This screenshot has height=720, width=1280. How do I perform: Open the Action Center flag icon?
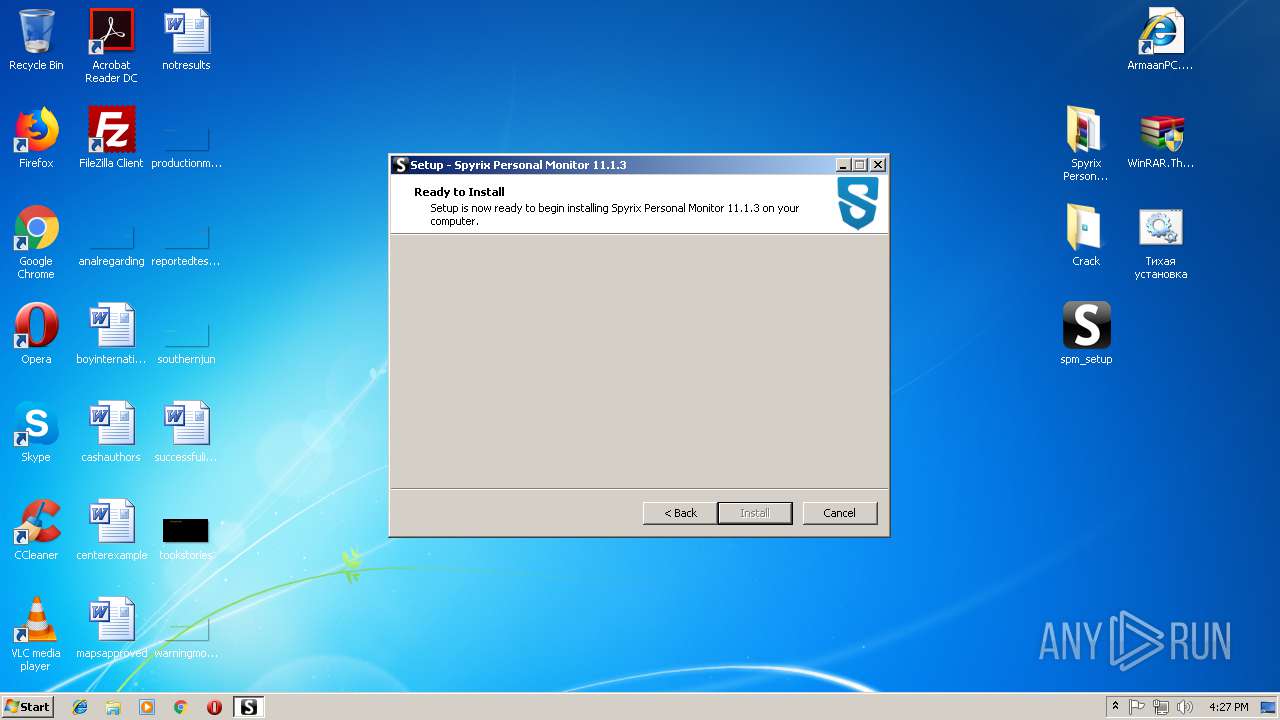tap(1137, 707)
